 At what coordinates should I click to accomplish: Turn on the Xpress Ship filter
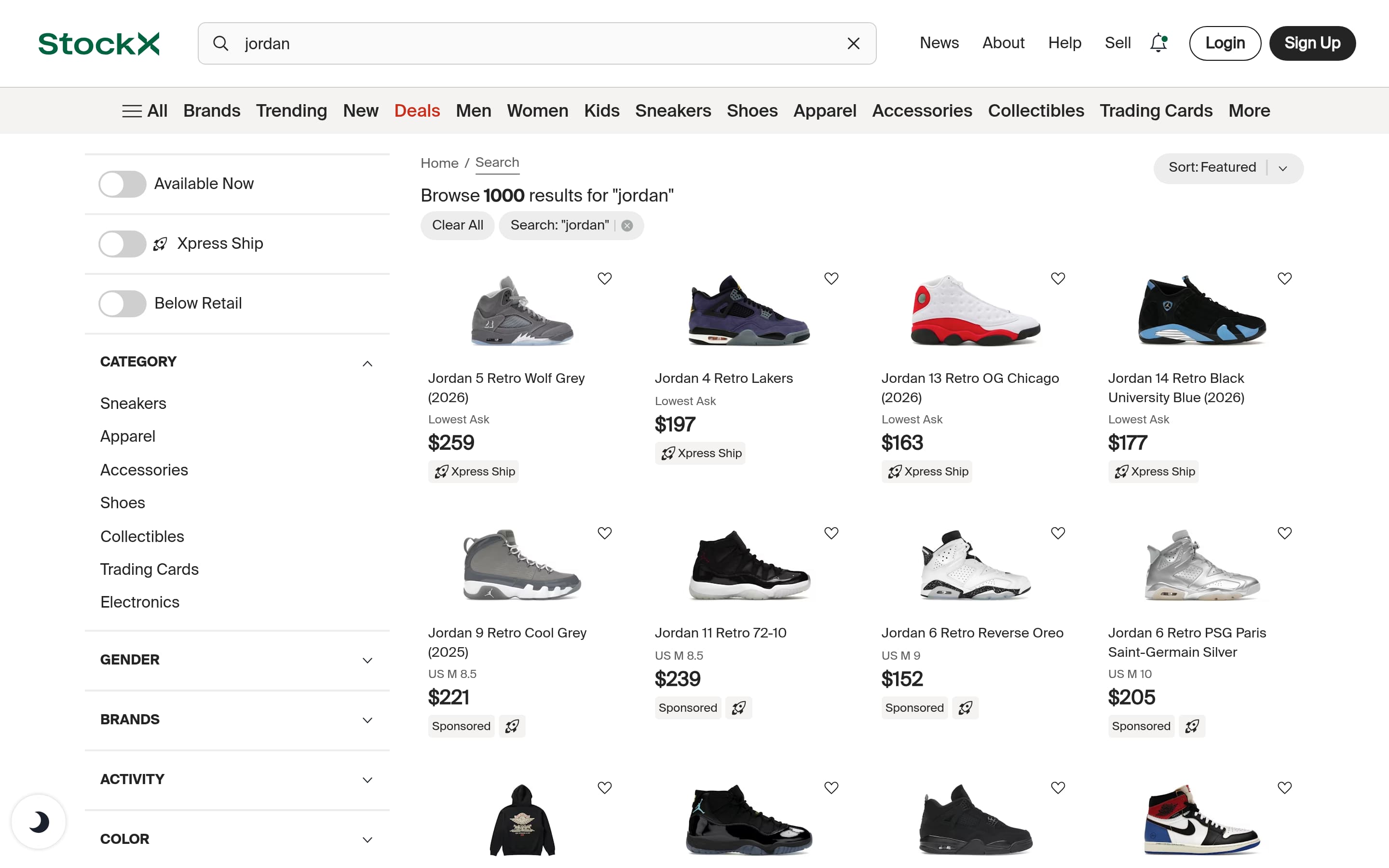pyautogui.click(x=122, y=244)
